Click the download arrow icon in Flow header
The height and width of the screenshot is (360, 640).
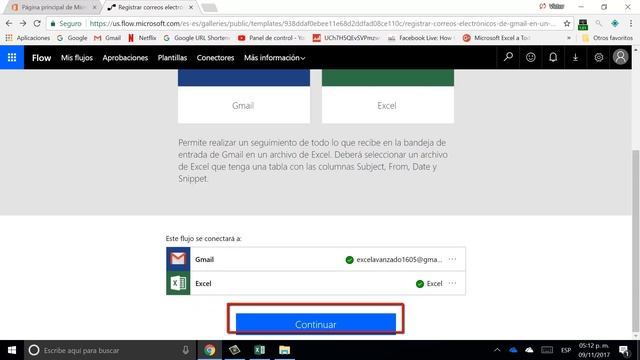tap(576, 58)
